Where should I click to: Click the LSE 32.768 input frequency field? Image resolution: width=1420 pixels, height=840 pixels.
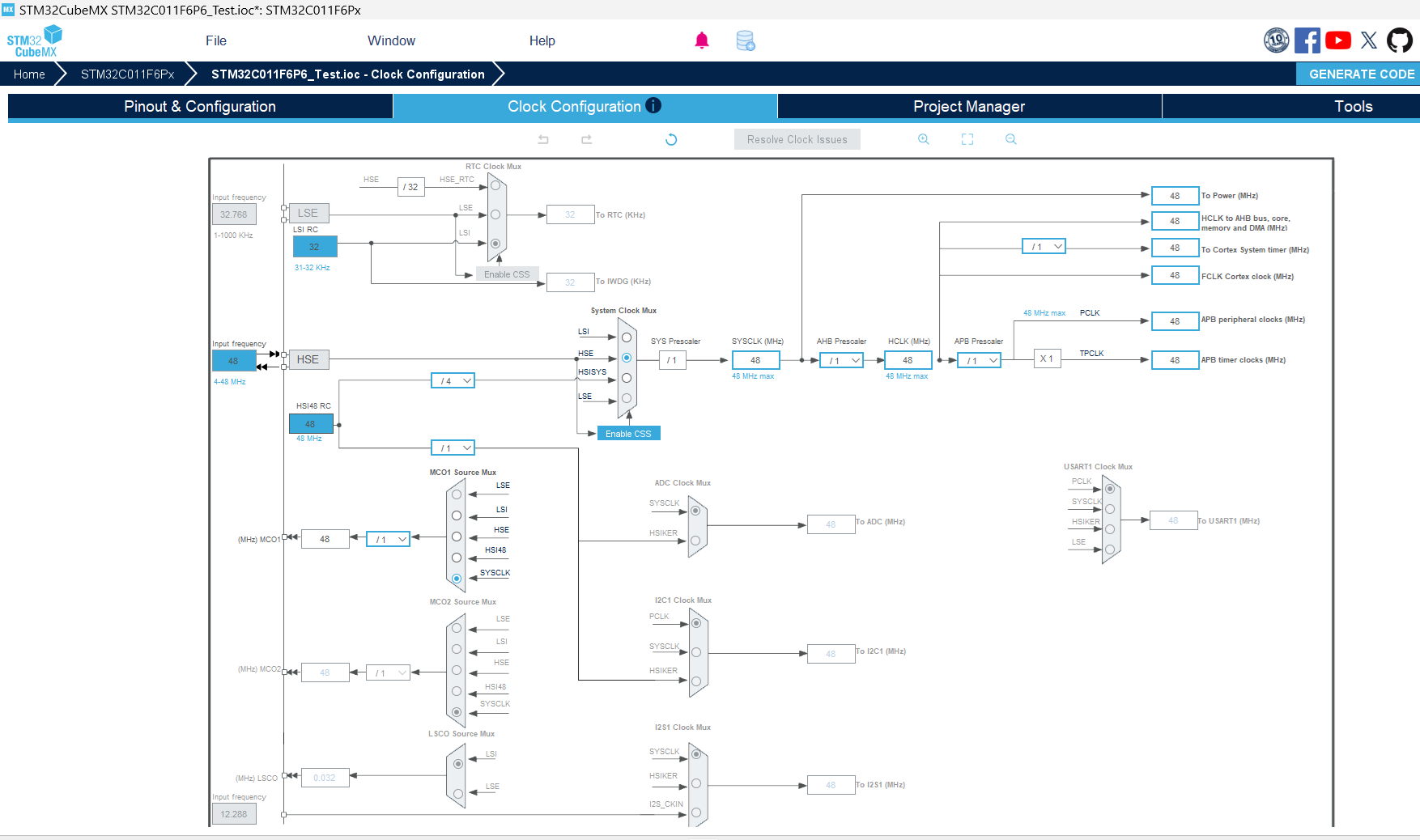pos(234,214)
